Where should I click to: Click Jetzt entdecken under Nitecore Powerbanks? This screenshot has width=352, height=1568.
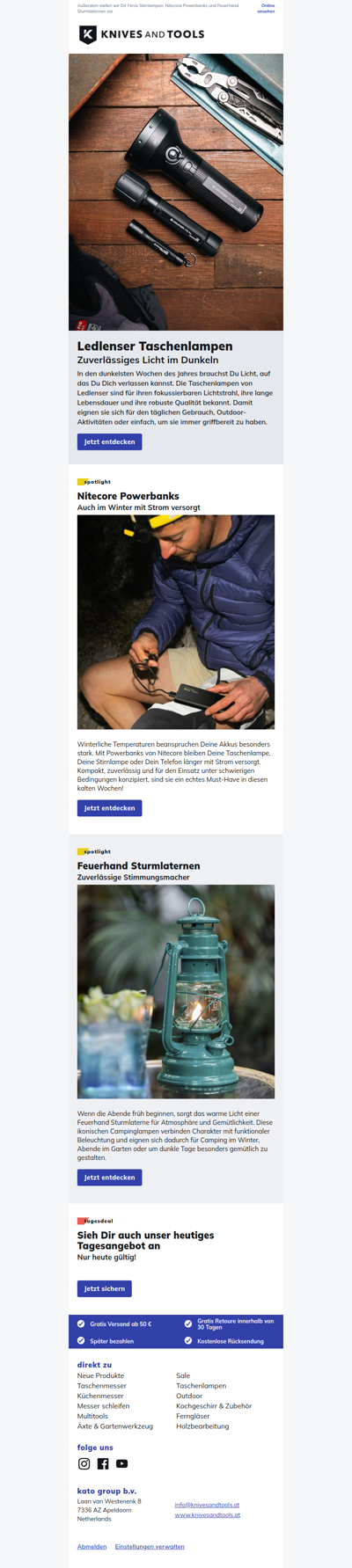[109, 807]
